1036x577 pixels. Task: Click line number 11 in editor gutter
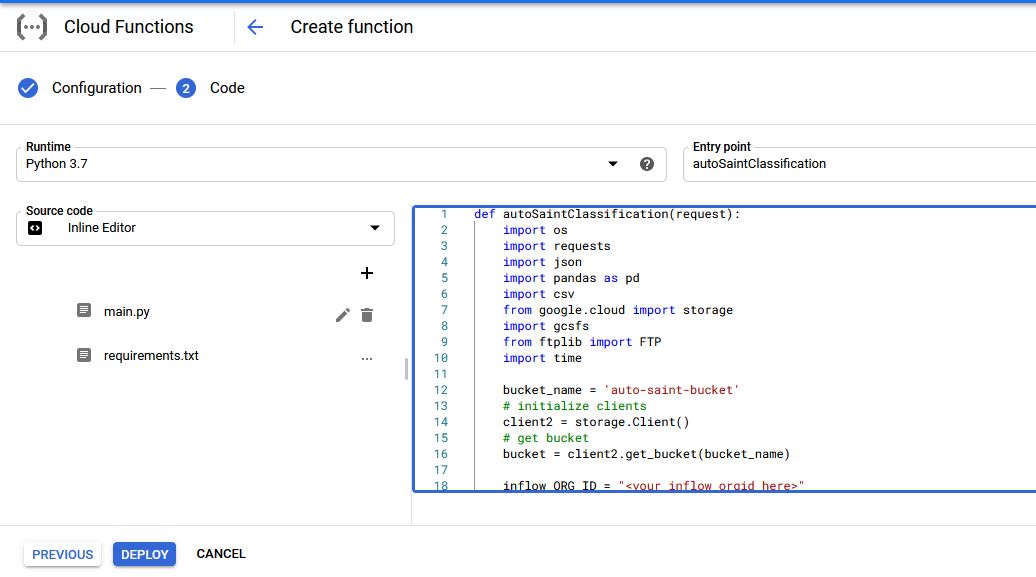click(441, 374)
